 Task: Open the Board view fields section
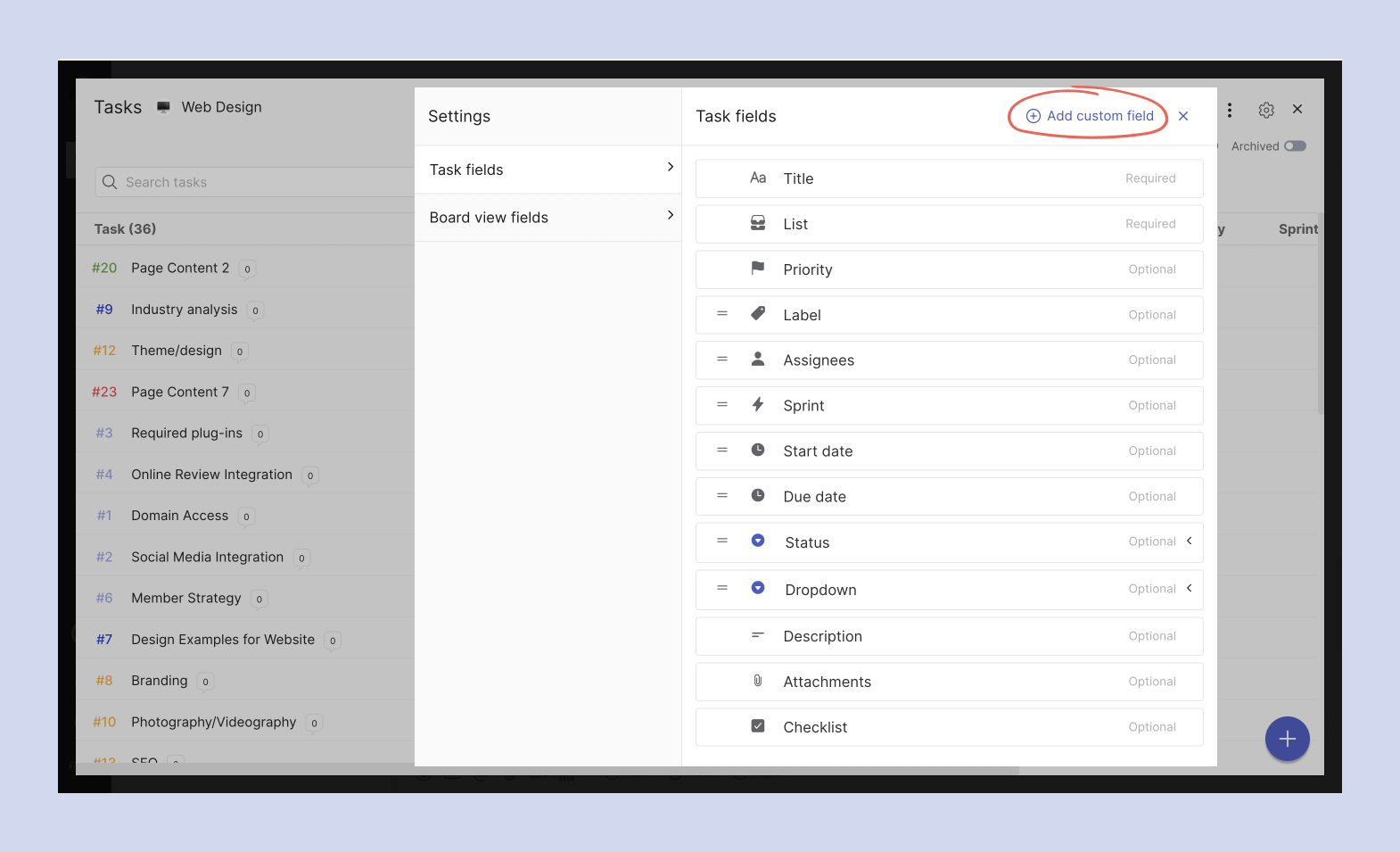pos(548,218)
